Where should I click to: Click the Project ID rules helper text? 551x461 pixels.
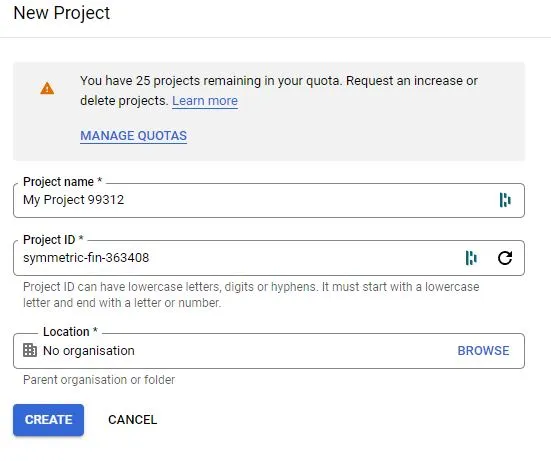[251, 295]
